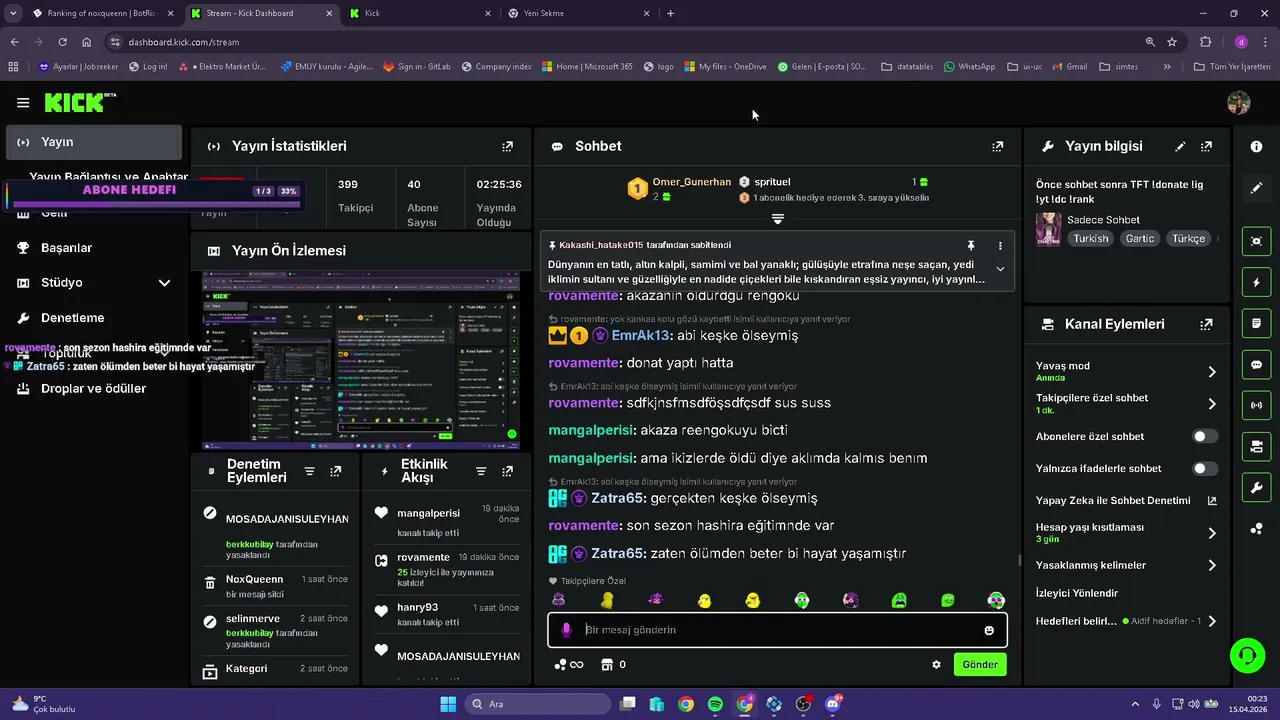Open Hesap yaşı kısıtlaması chevron
Screen dimensions: 1280x720
(x=1211, y=533)
